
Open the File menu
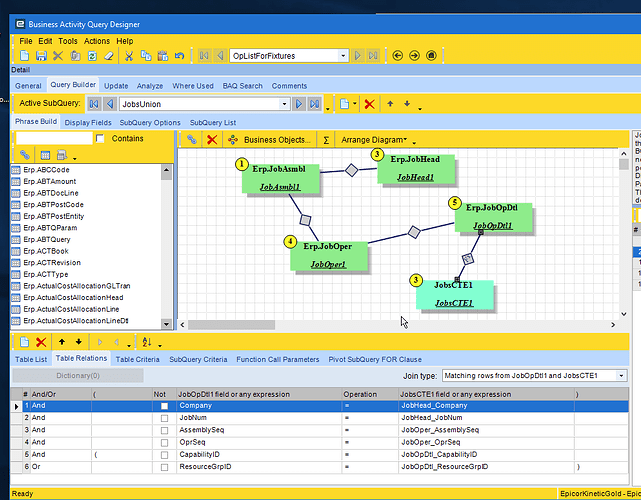(25, 41)
